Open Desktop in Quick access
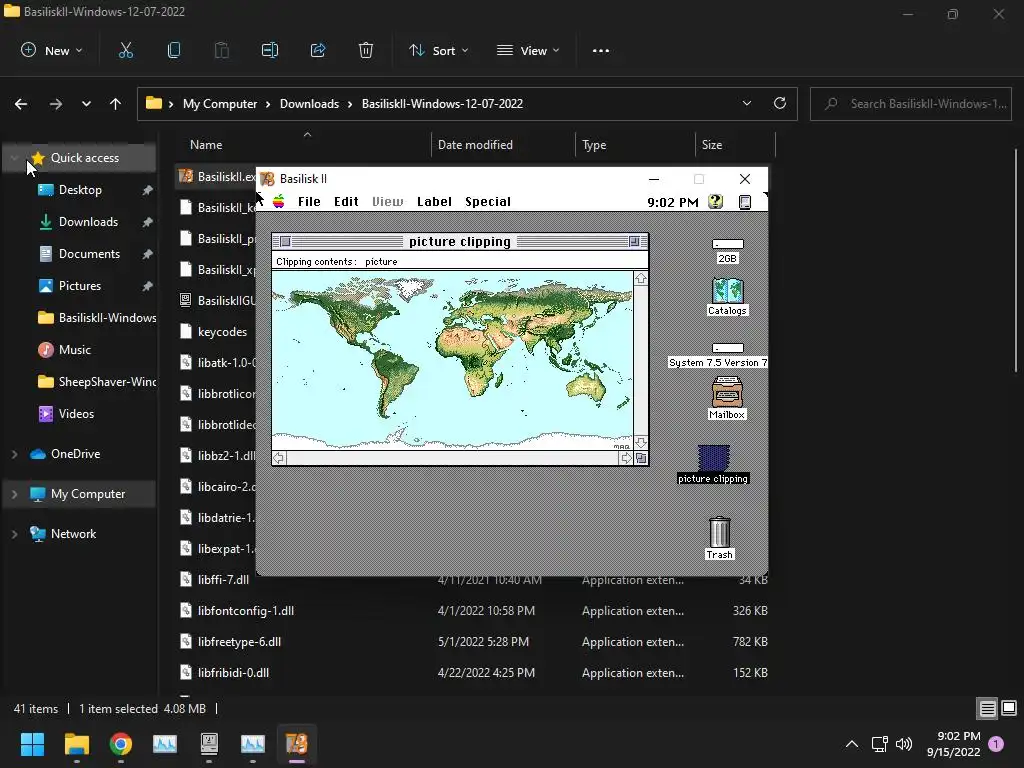The image size is (1024, 768). 80,190
